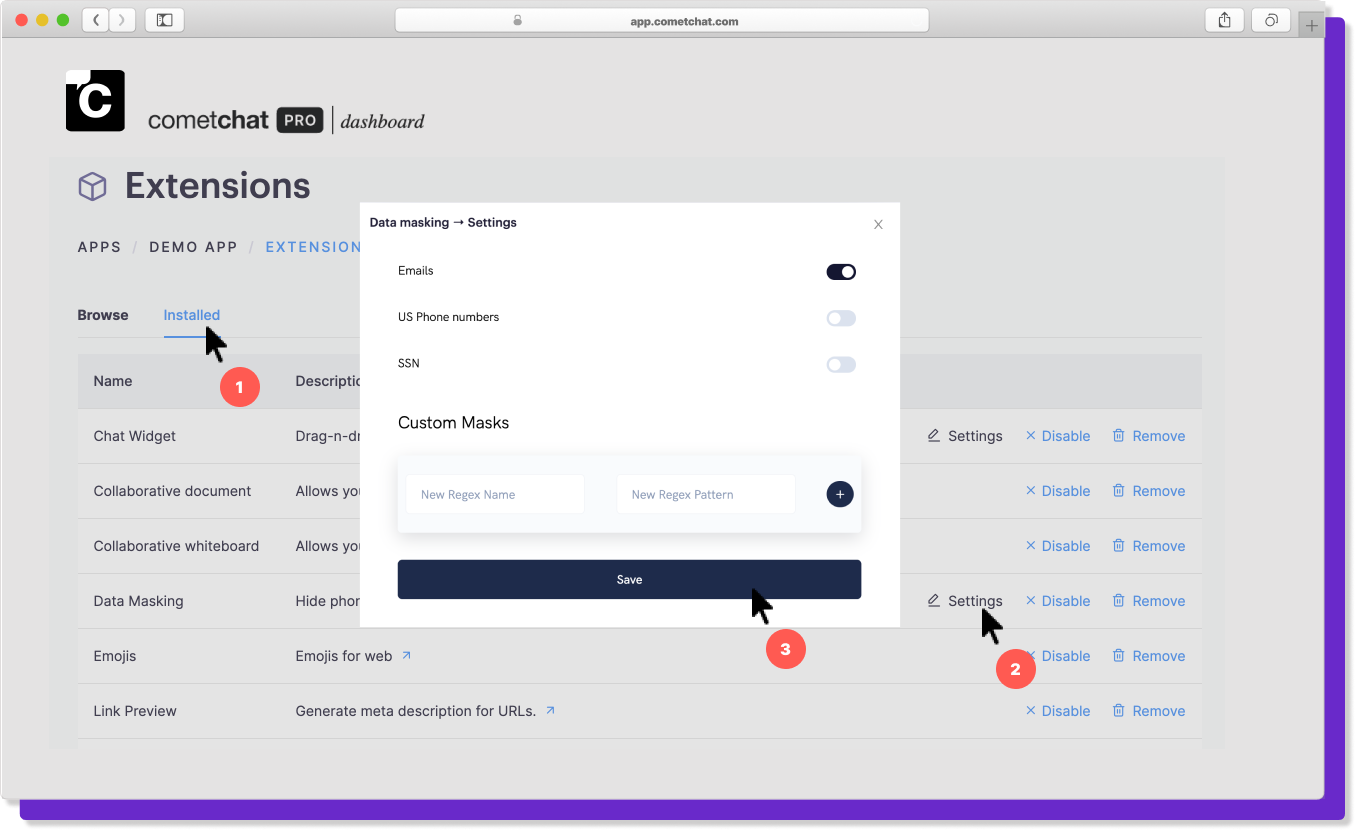Screen dimensions: 1355x830
Task: Disable the Collaborative document extension
Action: click(1058, 491)
